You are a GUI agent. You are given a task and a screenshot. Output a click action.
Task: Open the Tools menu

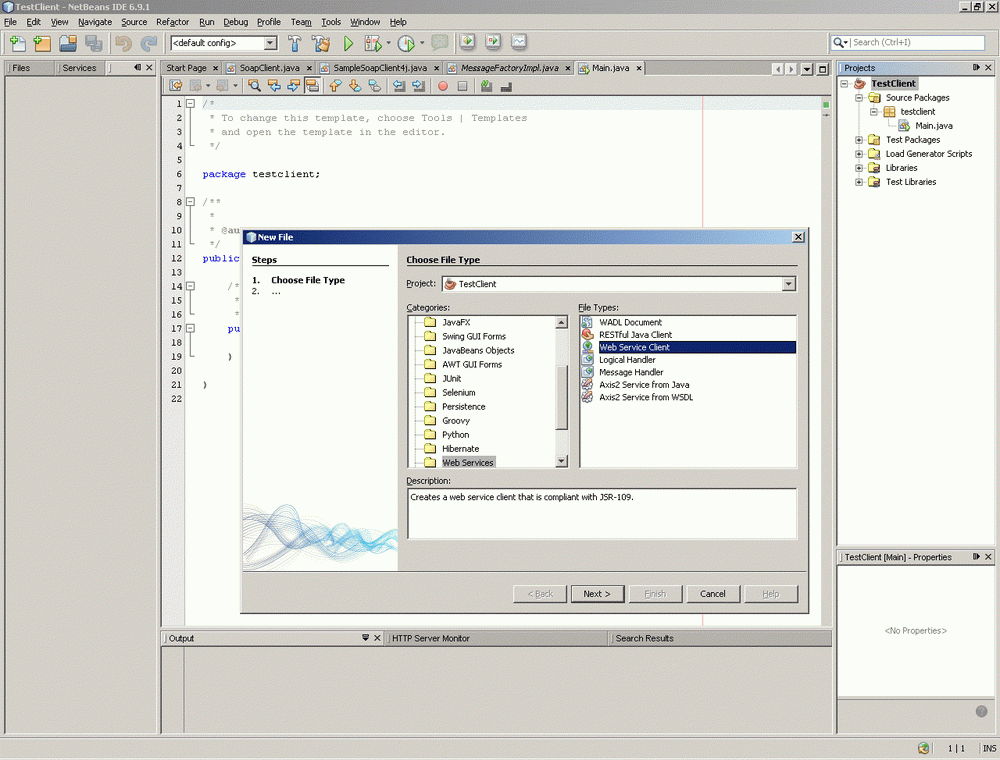[331, 22]
